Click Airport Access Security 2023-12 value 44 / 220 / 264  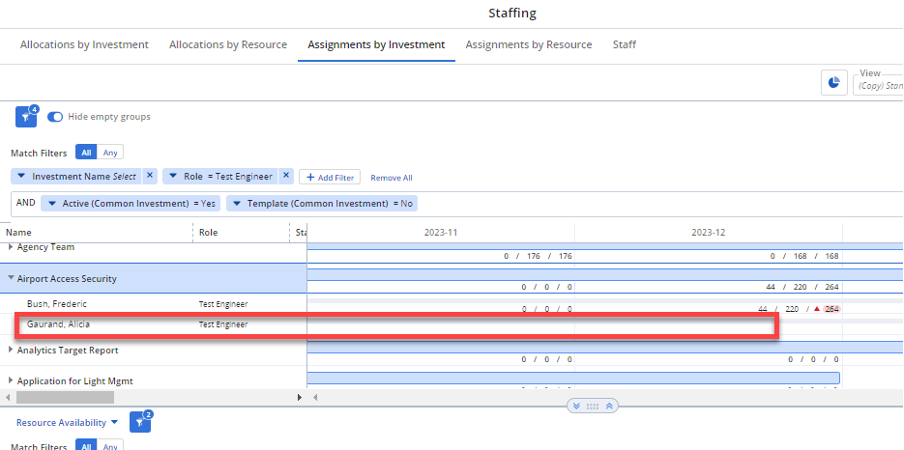point(801,287)
